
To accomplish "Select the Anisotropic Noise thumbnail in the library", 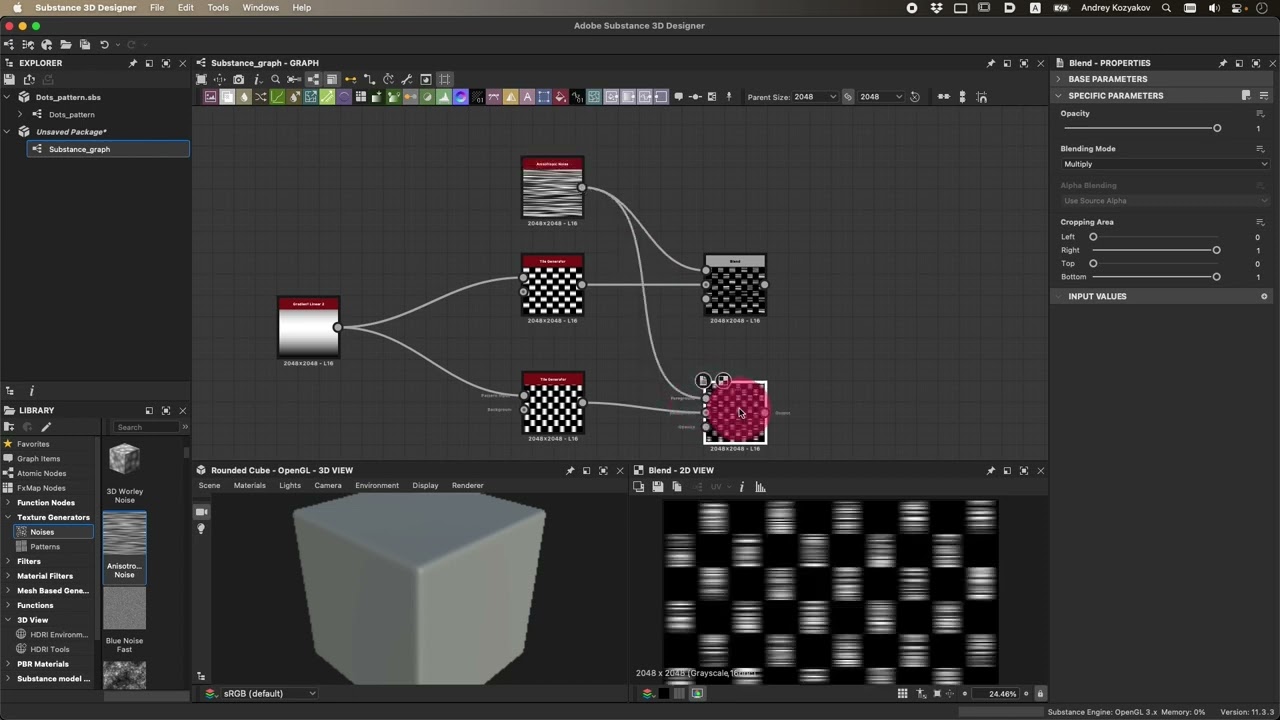I will pyautogui.click(x=124, y=546).
